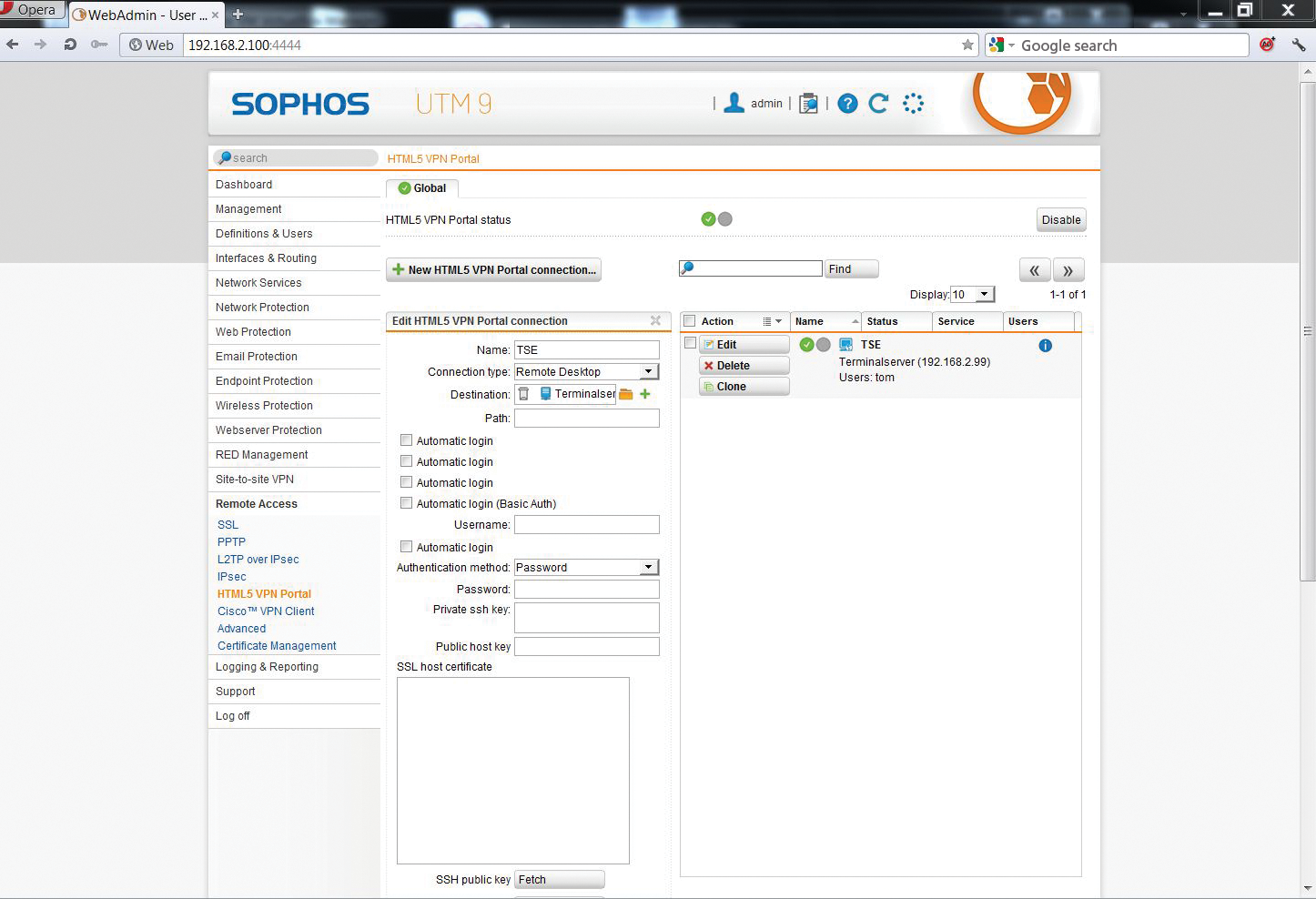1316x899 pixels.
Task: Click the dotted spinner icon in header
Action: 913,104
